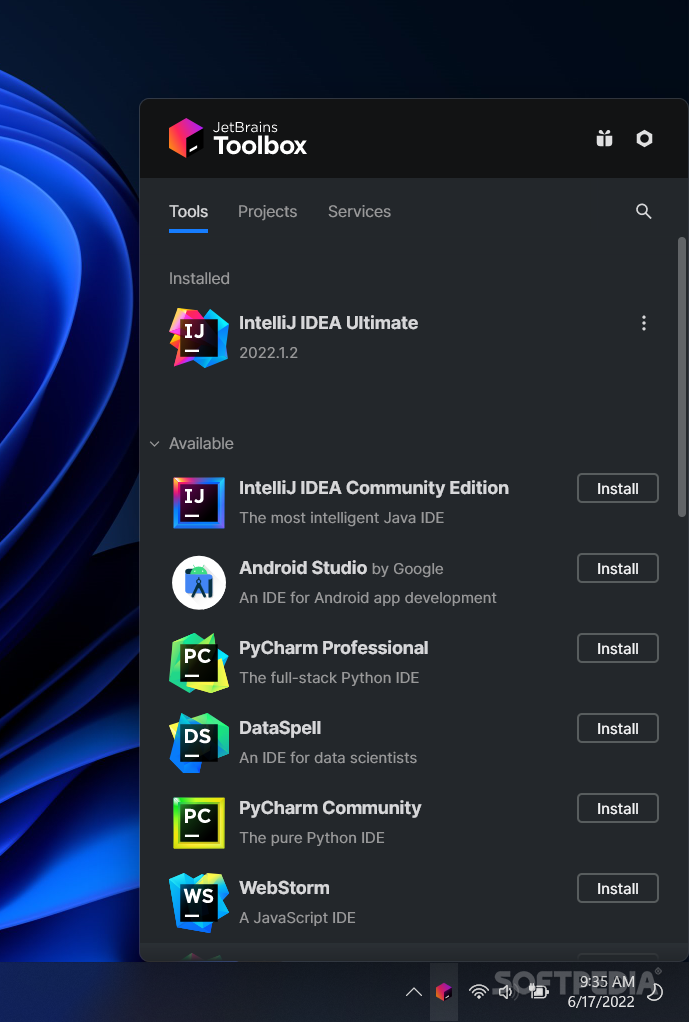Click the Android Studio icon
This screenshot has width=689, height=1022.
(x=199, y=583)
